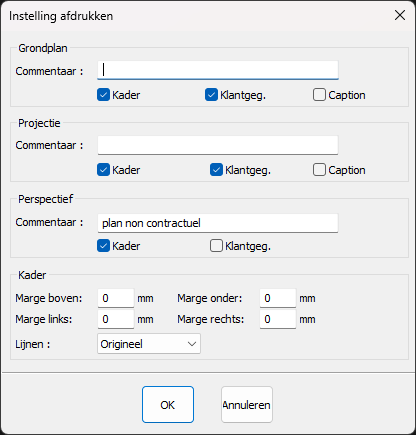Click the Marge onder value field

click(x=278, y=298)
